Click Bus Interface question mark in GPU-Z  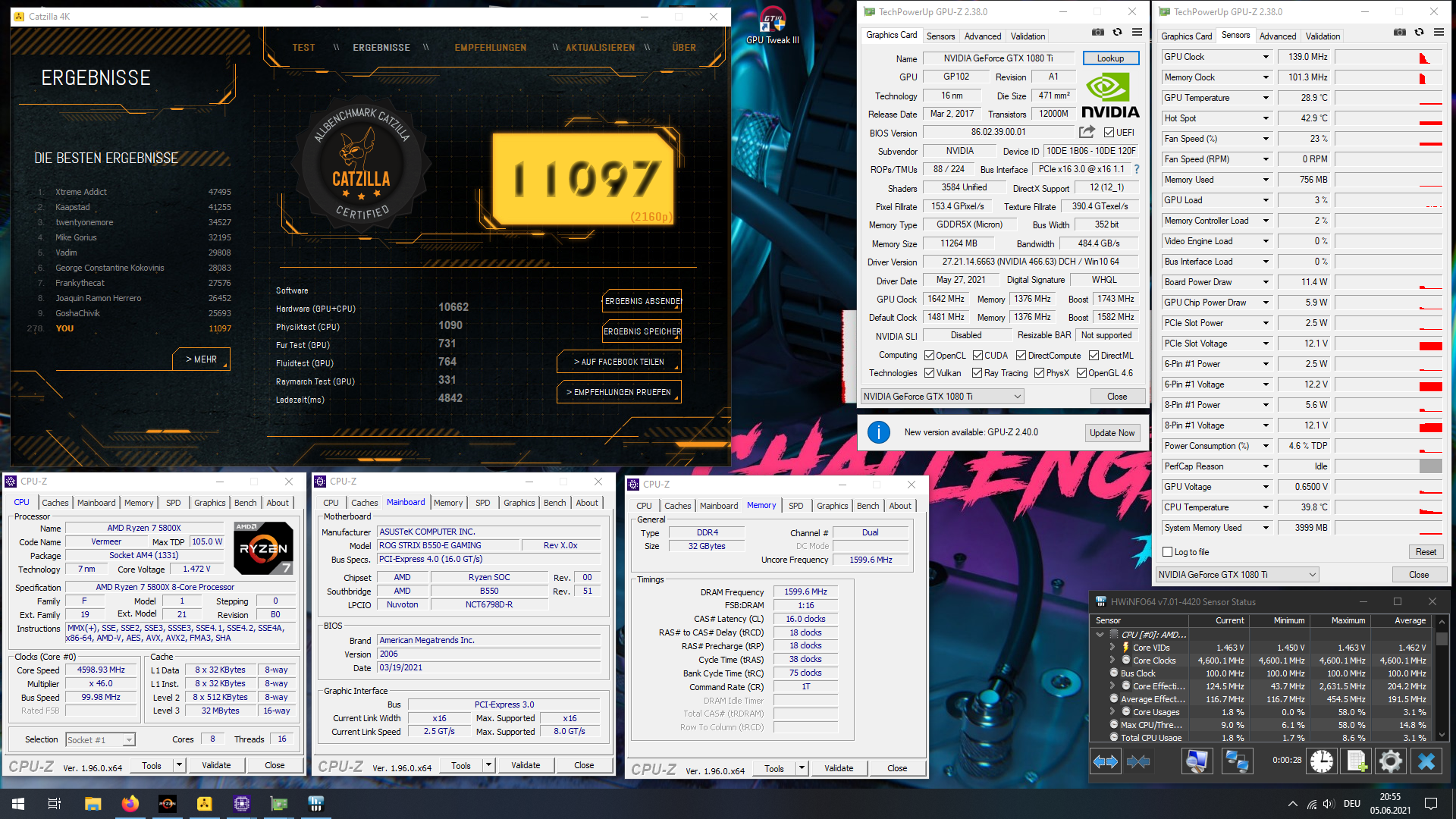tap(1137, 169)
